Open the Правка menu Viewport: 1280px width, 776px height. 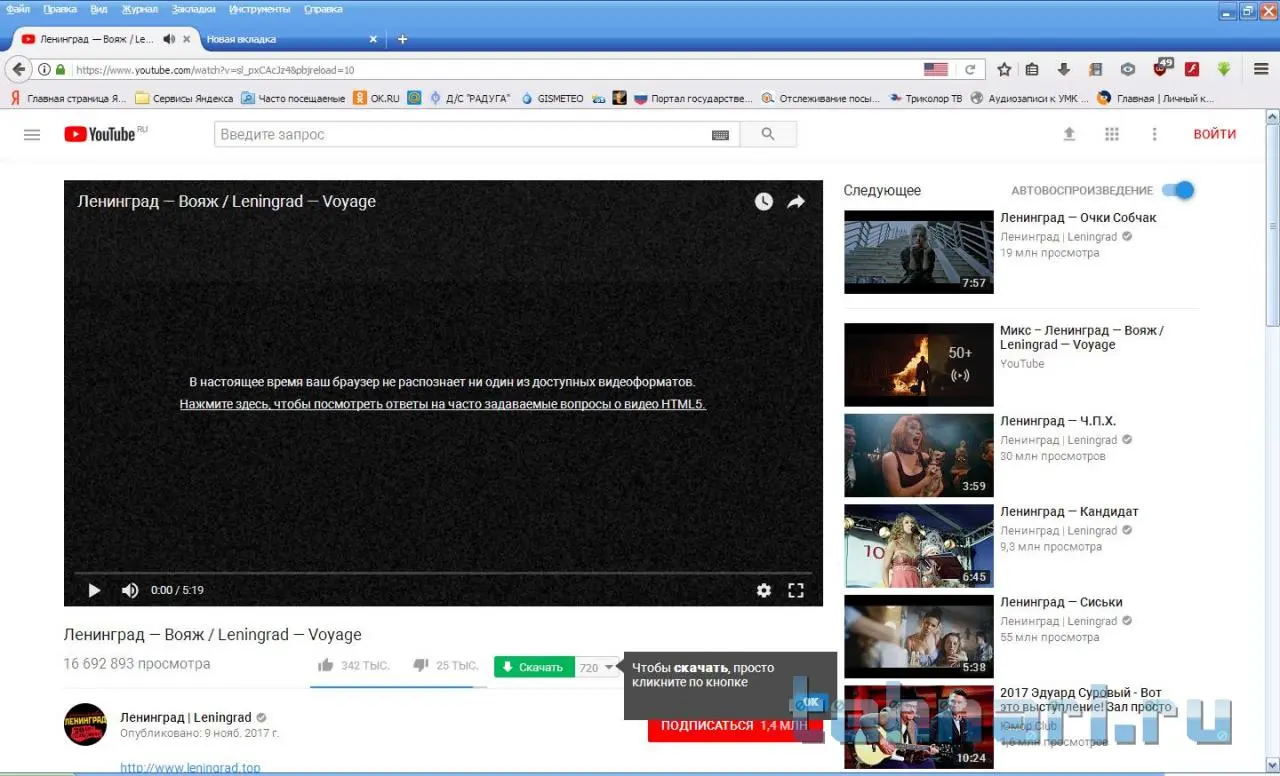pyautogui.click(x=60, y=9)
